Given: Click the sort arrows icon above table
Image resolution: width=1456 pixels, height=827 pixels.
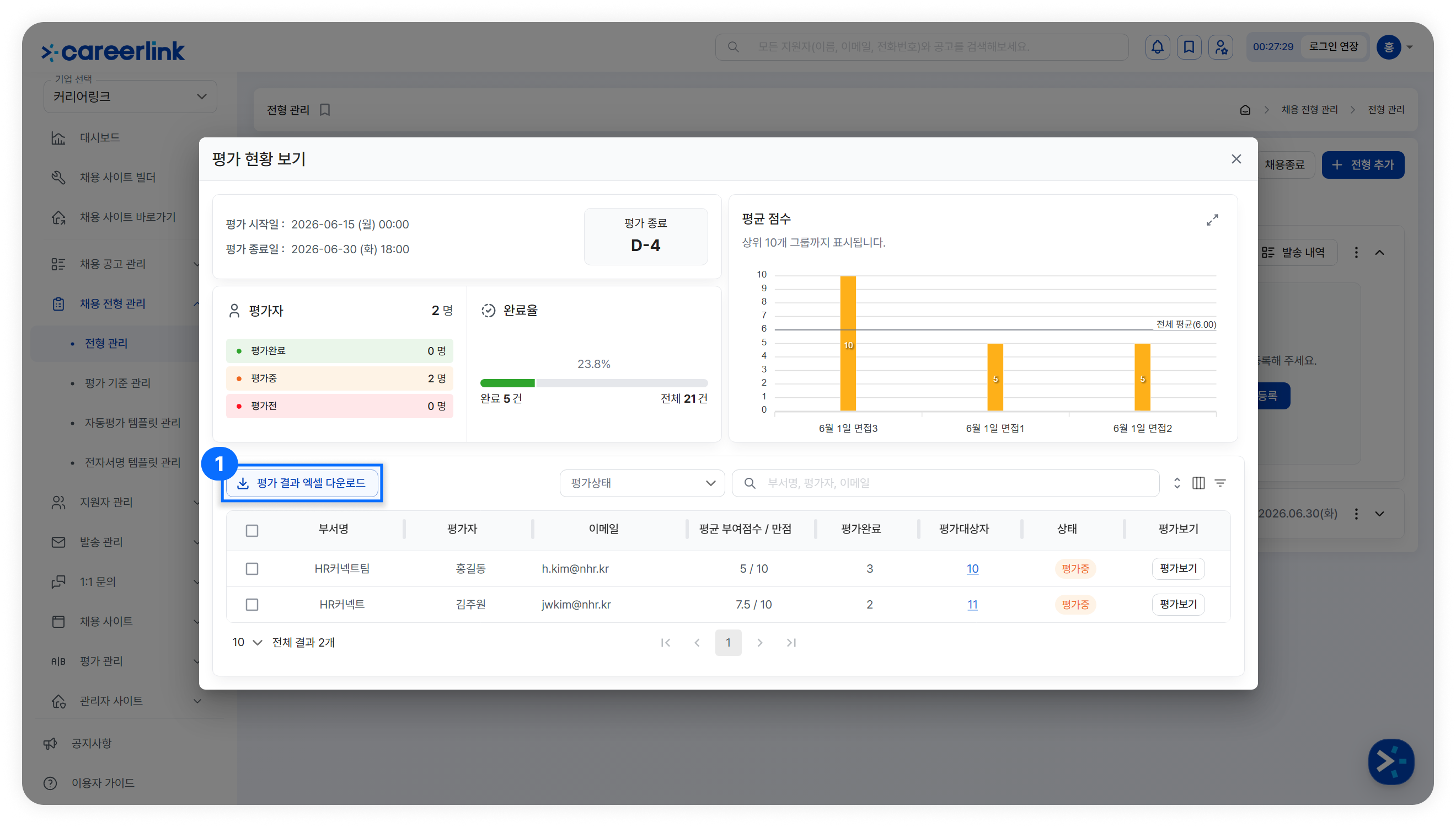Looking at the screenshot, I should (x=1177, y=483).
